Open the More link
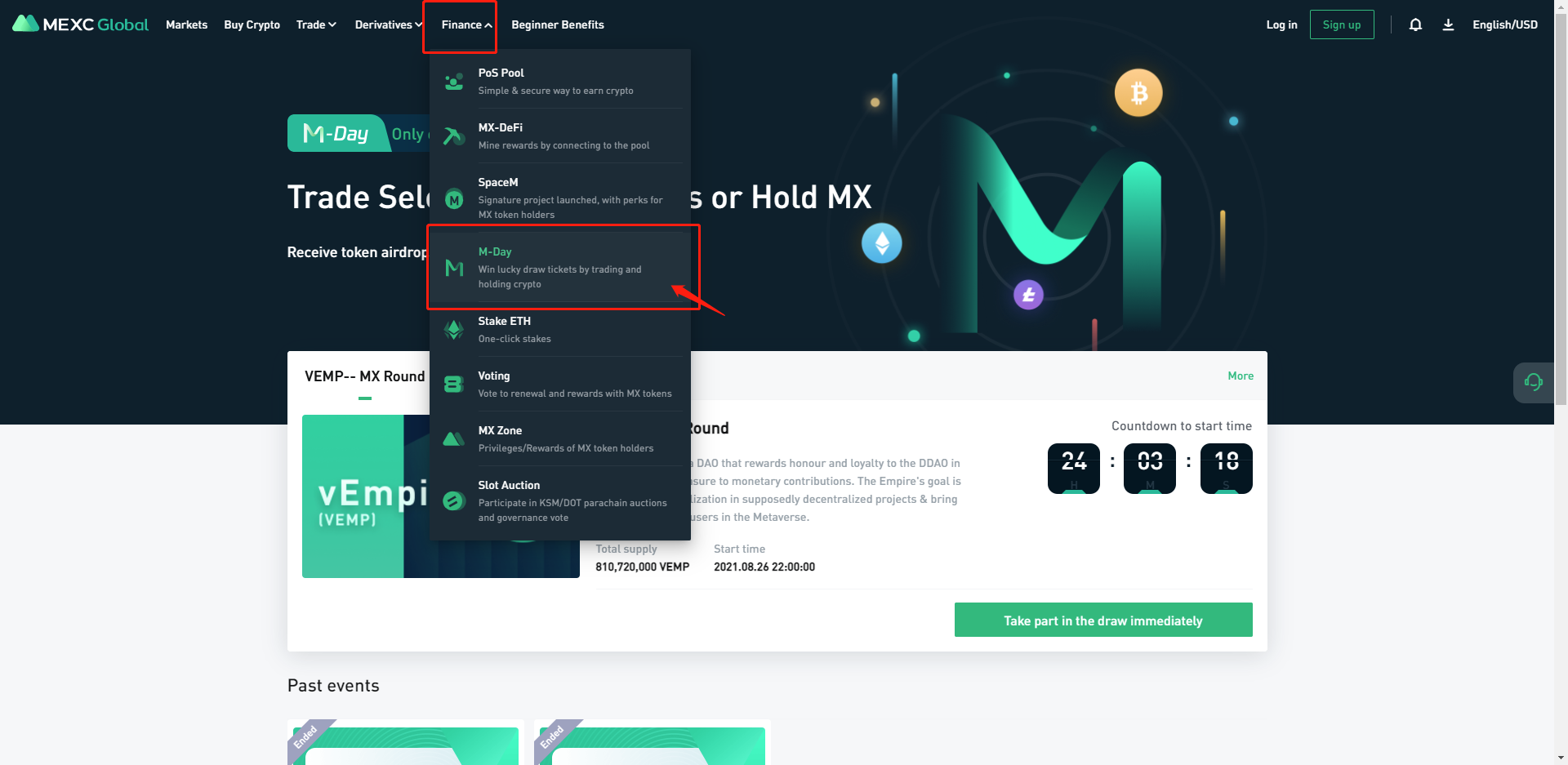Screen dimensions: 1568x765 click(x=1241, y=376)
